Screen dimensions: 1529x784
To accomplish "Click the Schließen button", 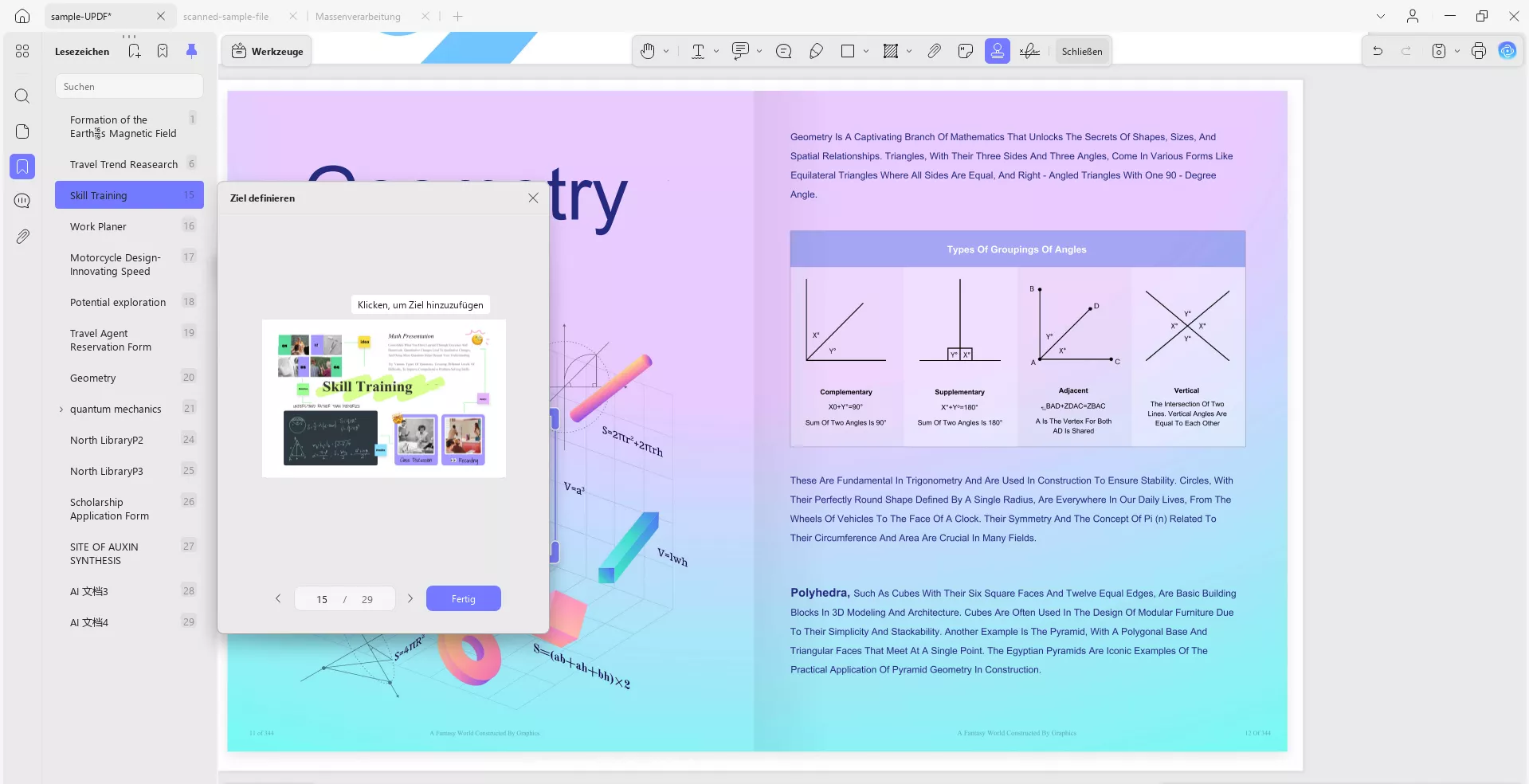I will click(x=1082, y=51).
